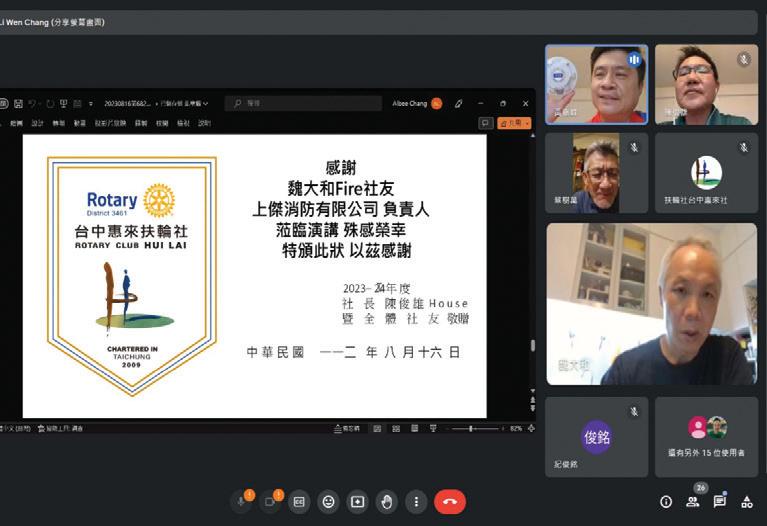This screenshot has width=767, height=526.
Task: Leave call with red hang-up button
Action: tap(450, 502)
